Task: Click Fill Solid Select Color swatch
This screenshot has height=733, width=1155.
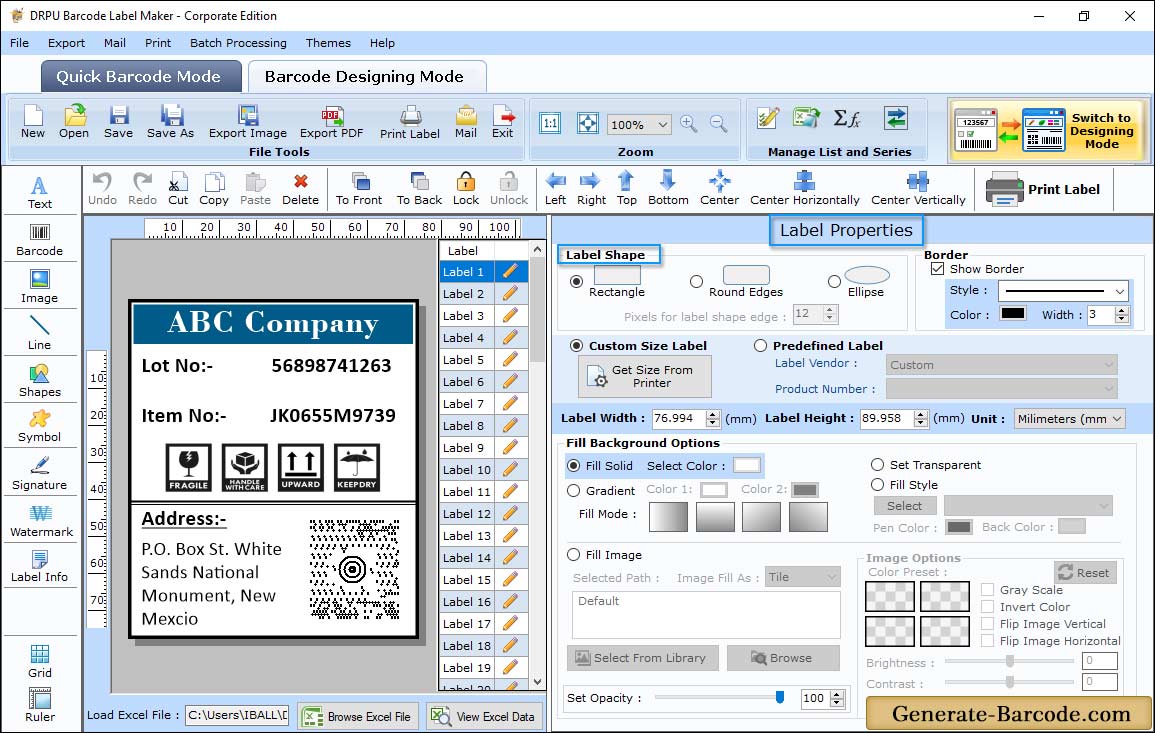Action: click(x=746, y=466)
